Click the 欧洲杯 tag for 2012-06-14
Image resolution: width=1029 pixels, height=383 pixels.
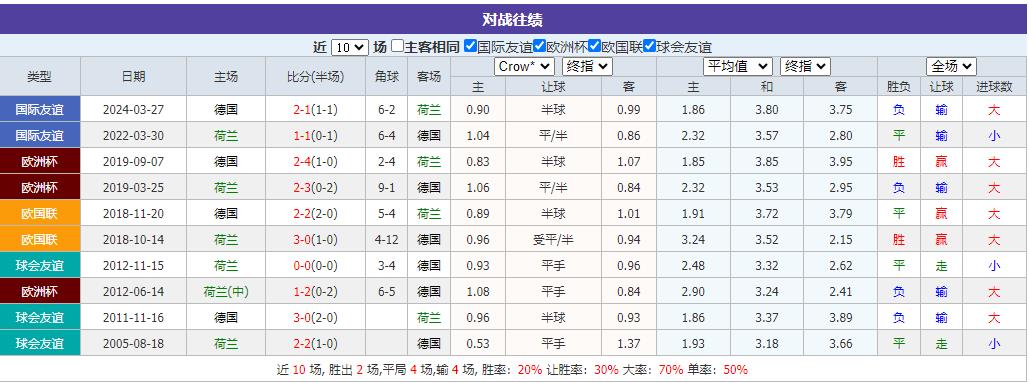point(40,292)
